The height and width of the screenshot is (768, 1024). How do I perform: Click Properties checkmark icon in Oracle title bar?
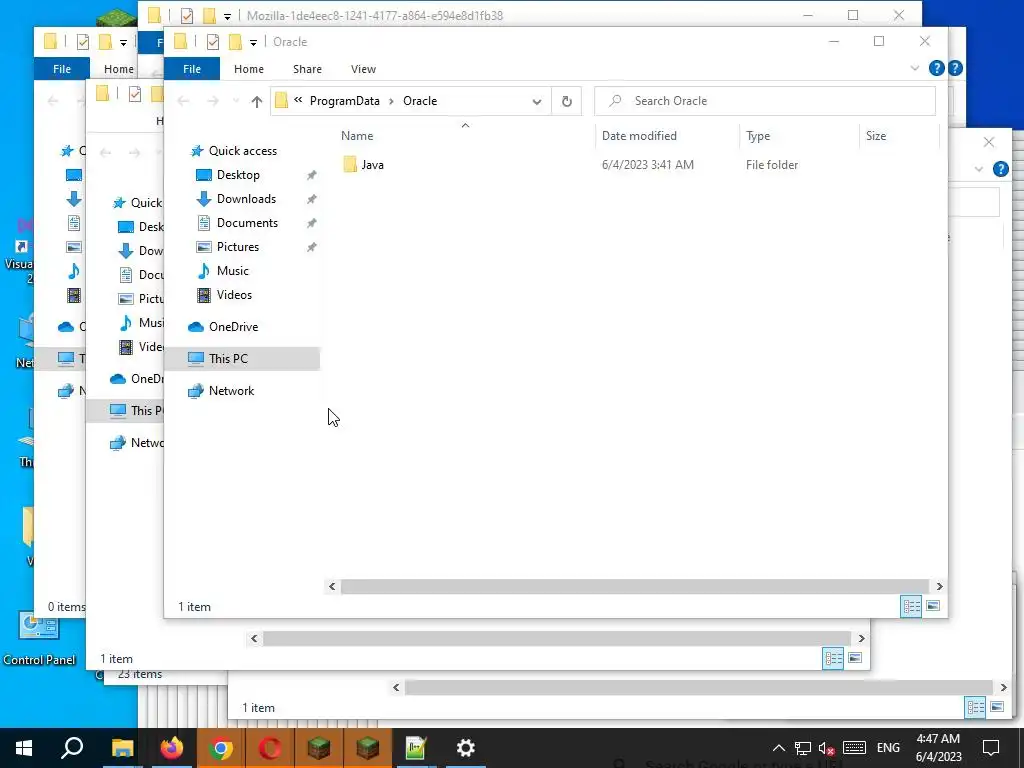pos(213,42)
